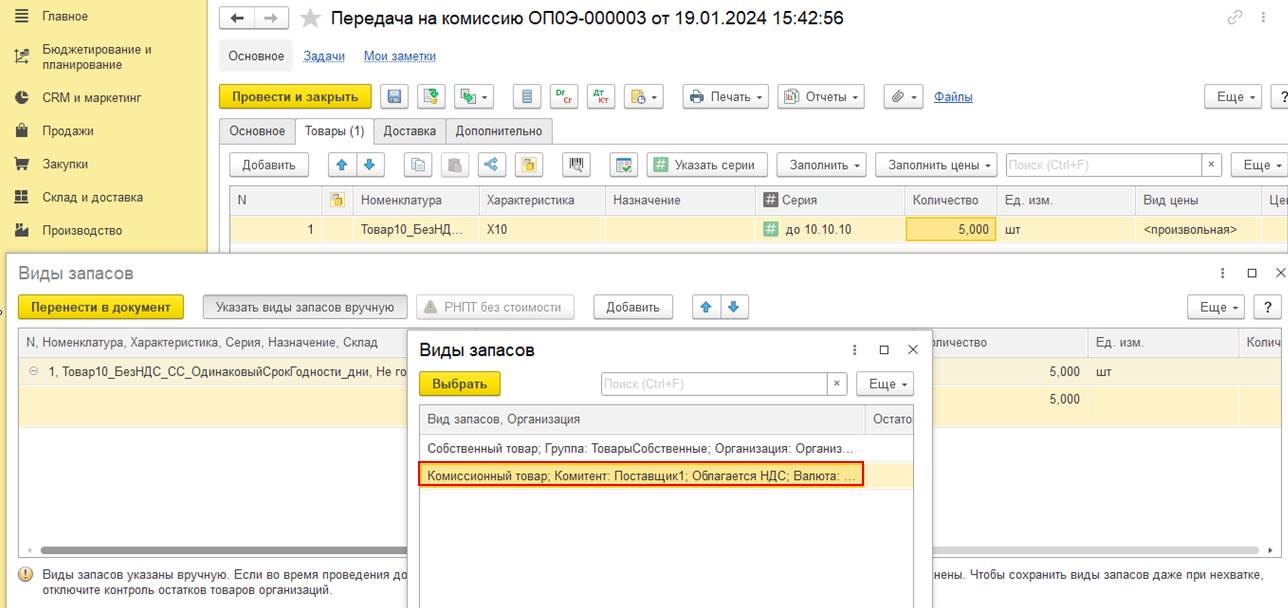Open the Печать dropdown

pyautogui.click(x=726, y=97)
